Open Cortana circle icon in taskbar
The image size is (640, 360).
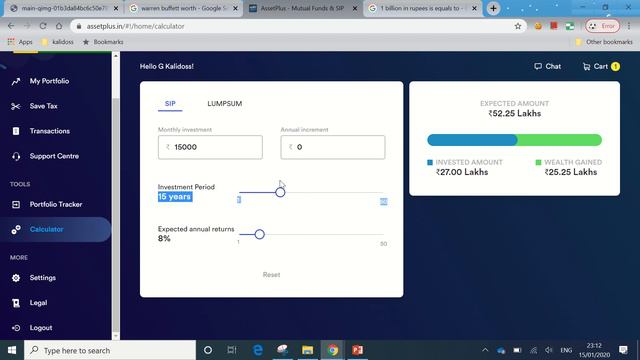[208, 350]
